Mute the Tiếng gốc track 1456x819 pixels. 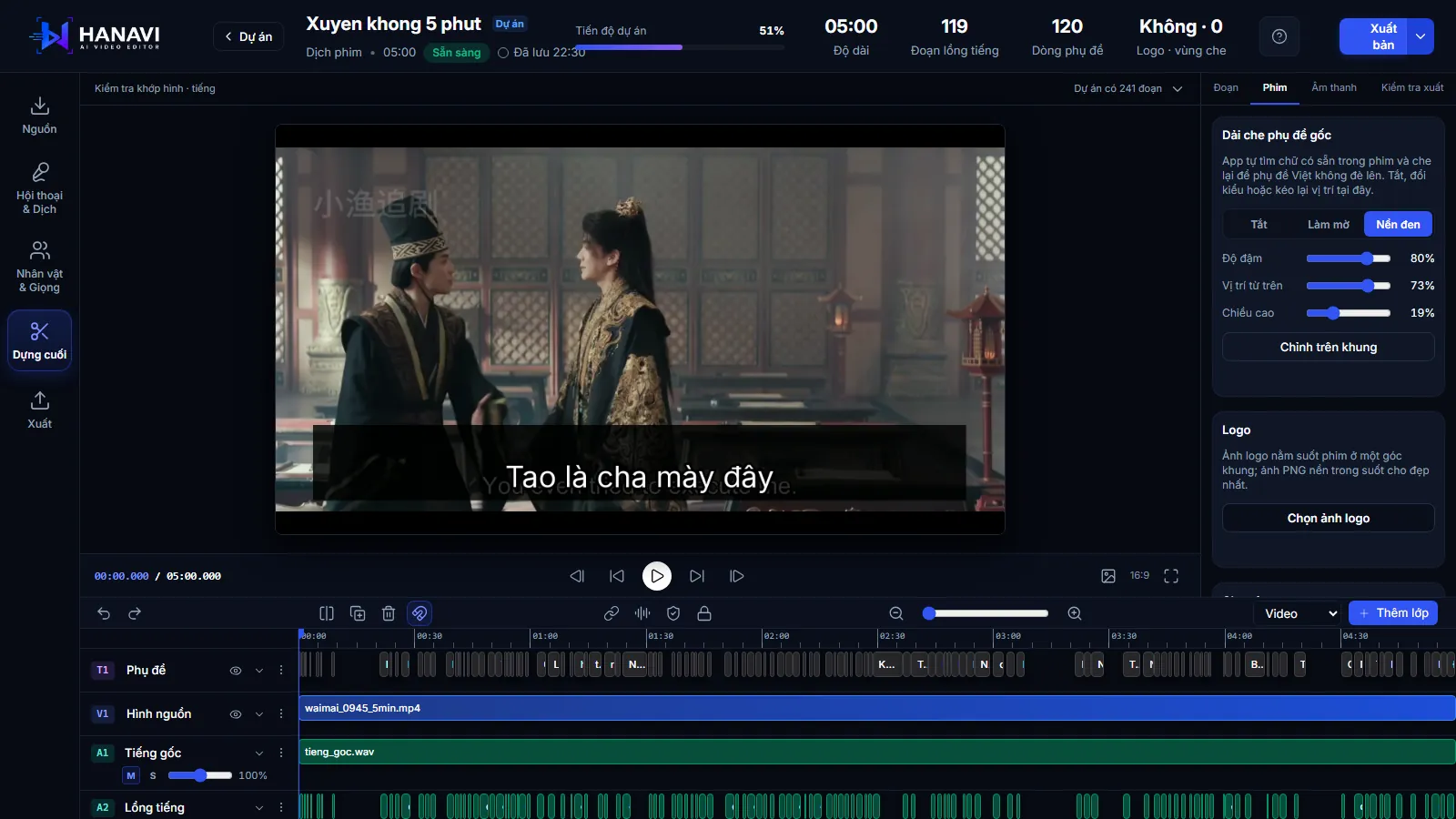pyautogui.click(x=131, y=775)
